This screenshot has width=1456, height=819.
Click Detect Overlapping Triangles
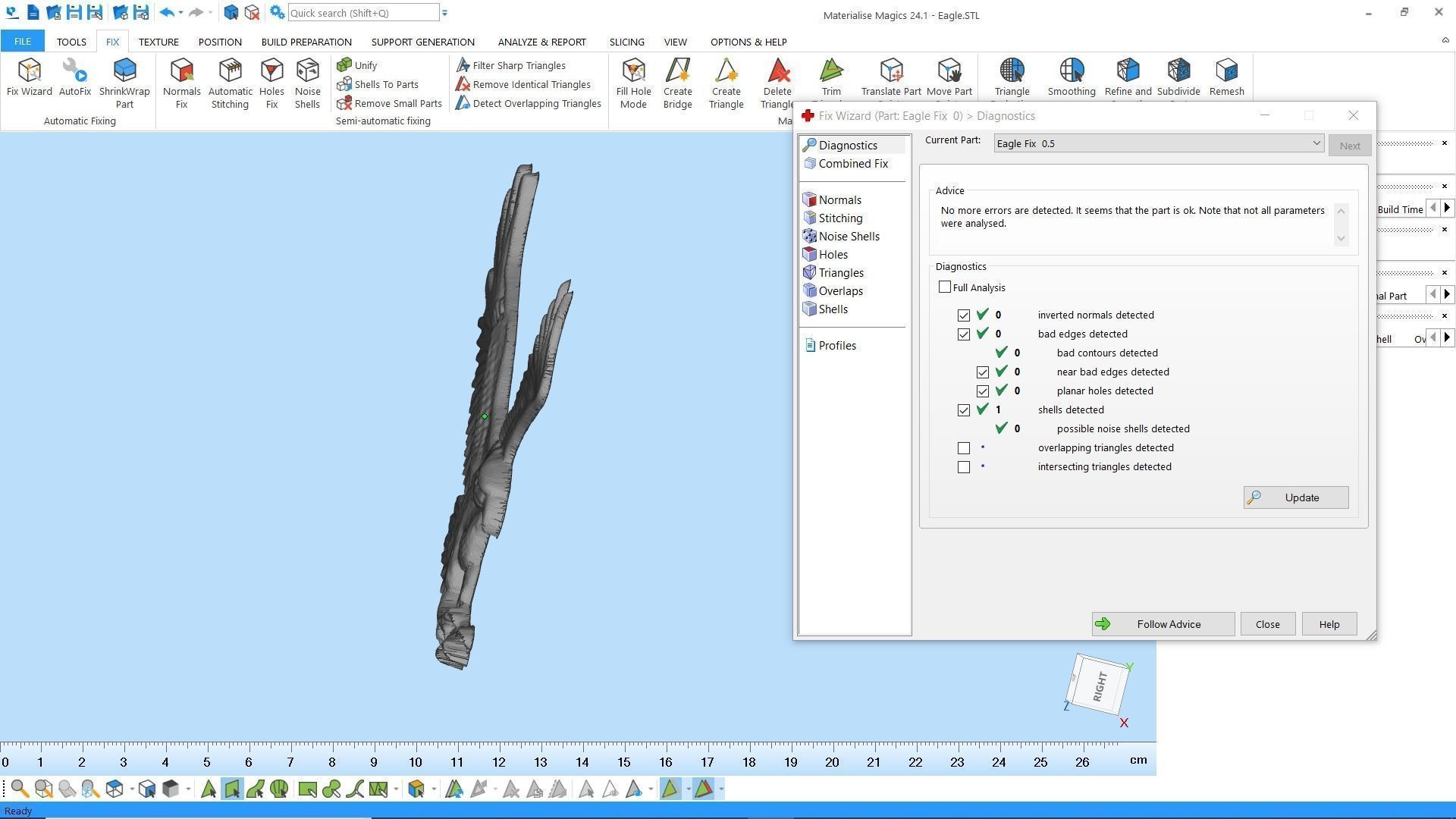(529, 104)
